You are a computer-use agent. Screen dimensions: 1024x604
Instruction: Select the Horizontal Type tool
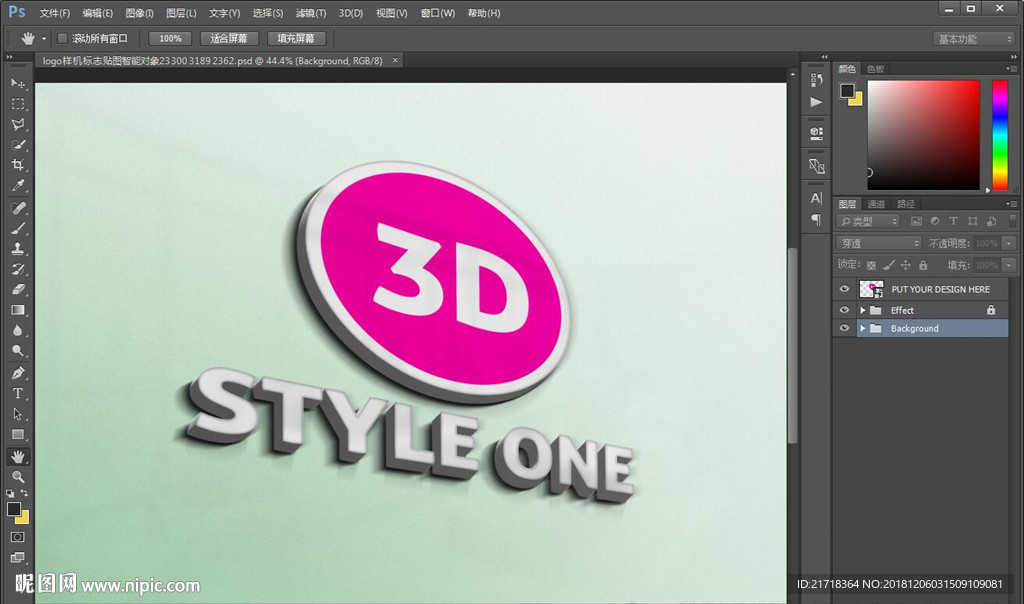(18, 393)
